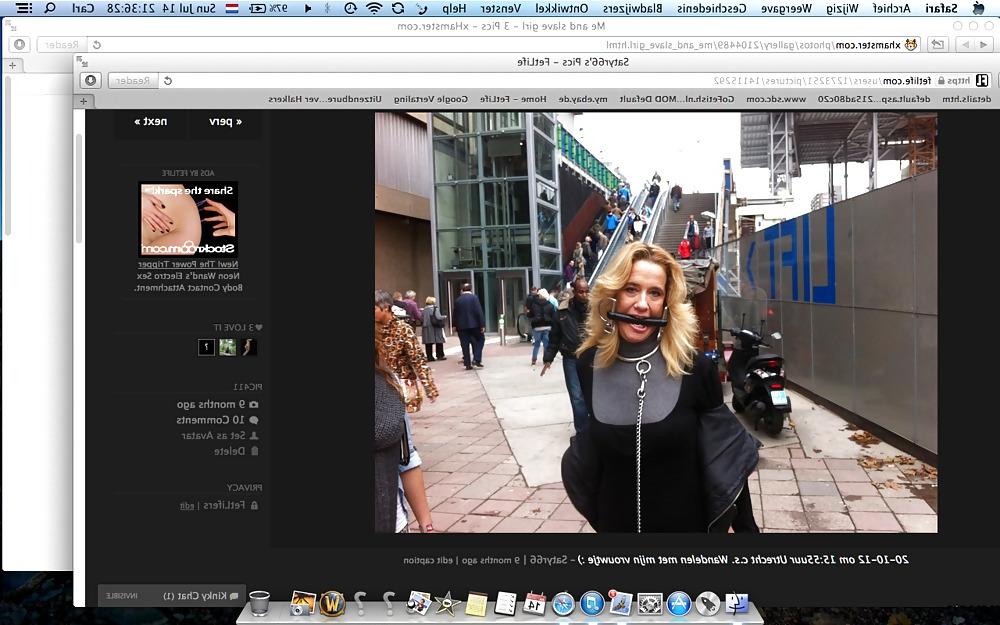1000x625 pixels.
Task: Open the details.htm bookmark
Action: (966, 99)
